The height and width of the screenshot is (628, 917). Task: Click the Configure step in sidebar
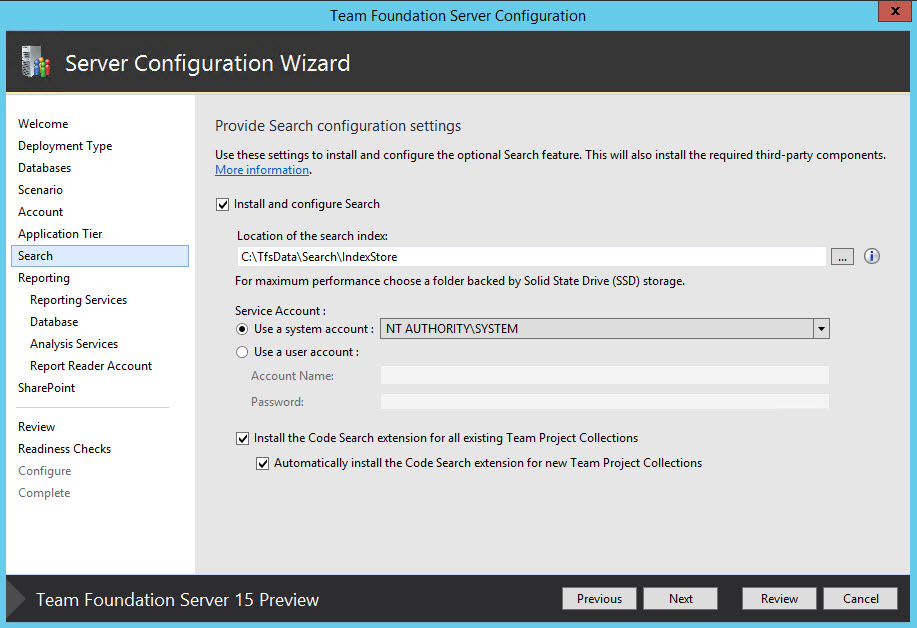coord(44,471)
